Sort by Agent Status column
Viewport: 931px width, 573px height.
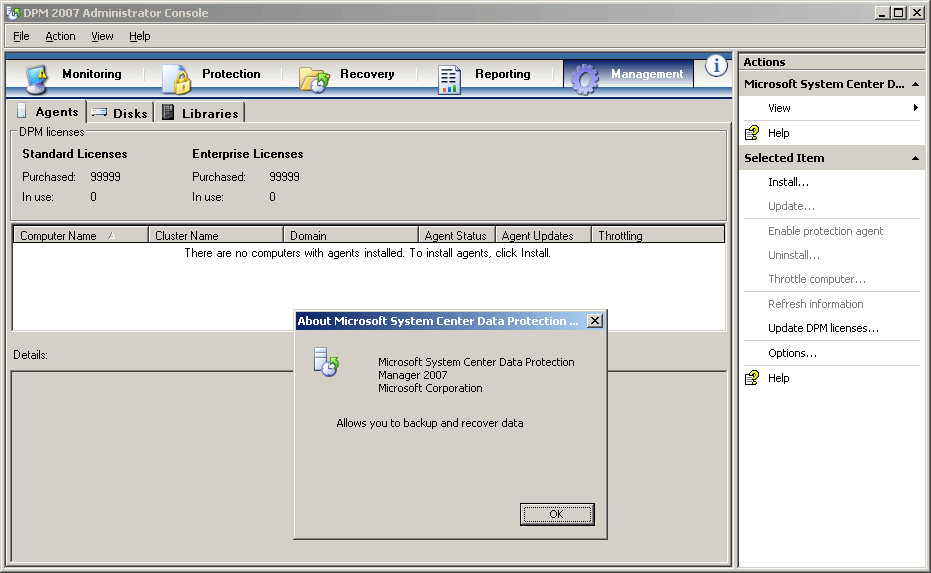tap(457, 235)
